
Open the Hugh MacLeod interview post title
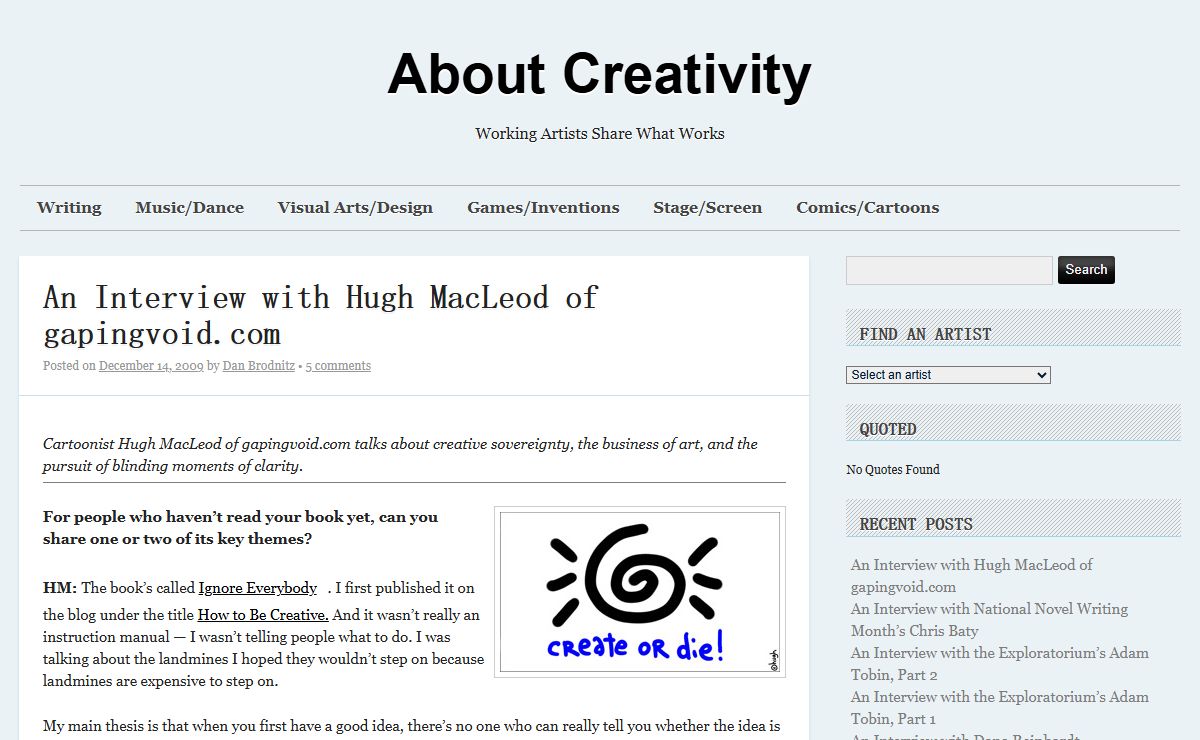pyautogui.click(x=320, y=315)
